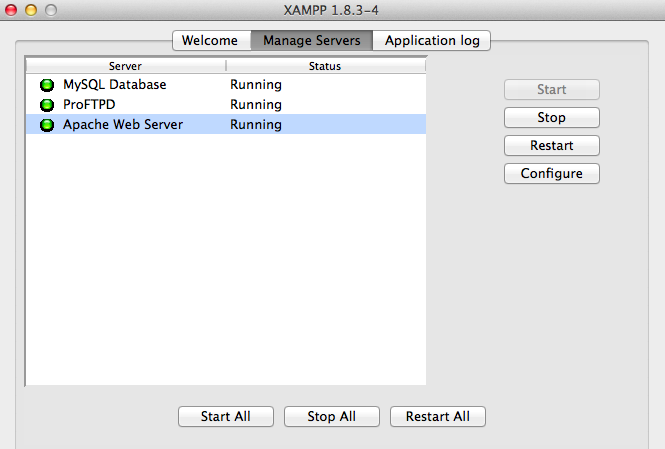665x449 pixels.
Task: Click the green status icon for MySQL Database
Action: [x=46, y=85]
